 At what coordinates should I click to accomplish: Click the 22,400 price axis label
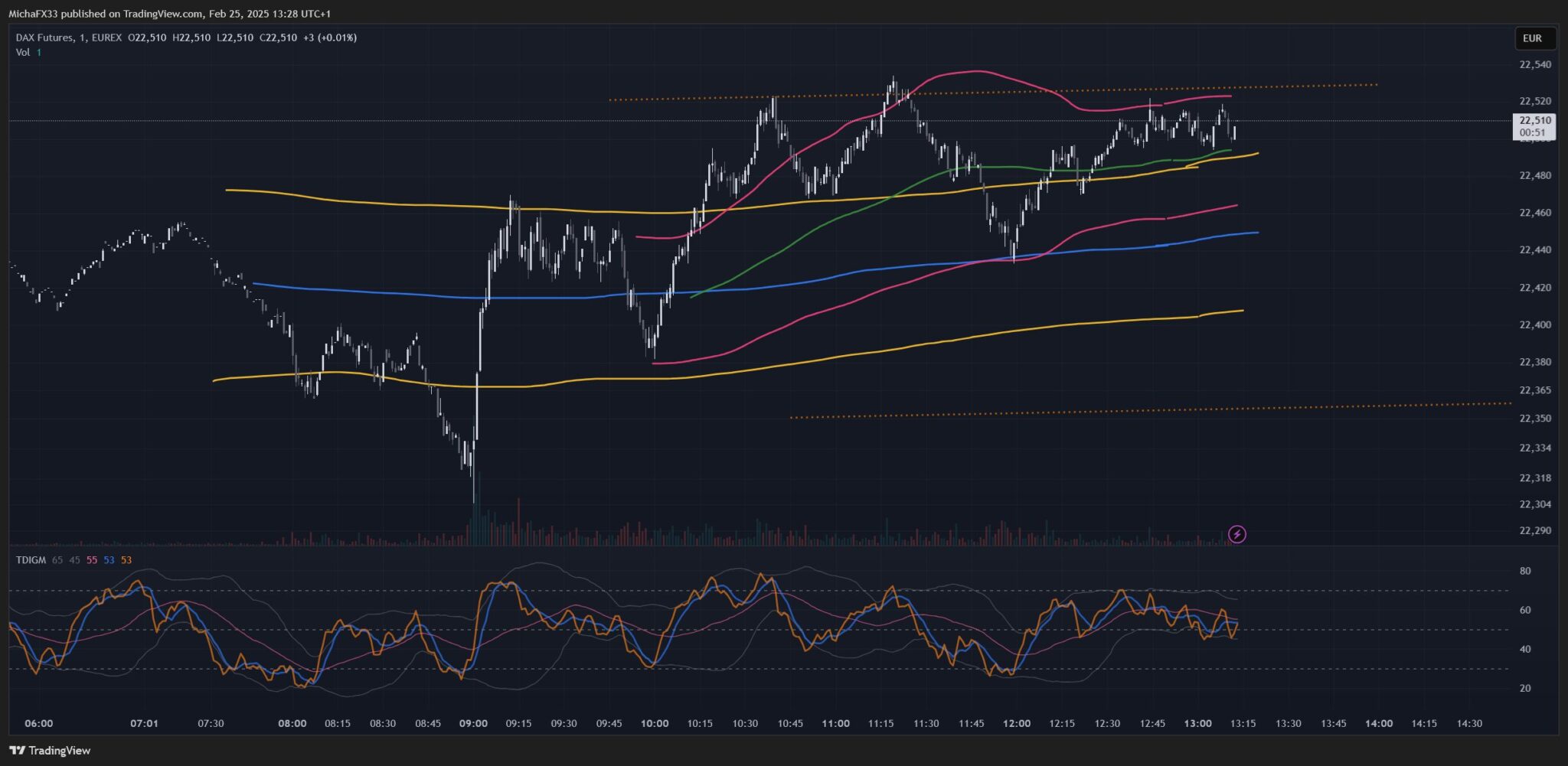coord(1535,324)
